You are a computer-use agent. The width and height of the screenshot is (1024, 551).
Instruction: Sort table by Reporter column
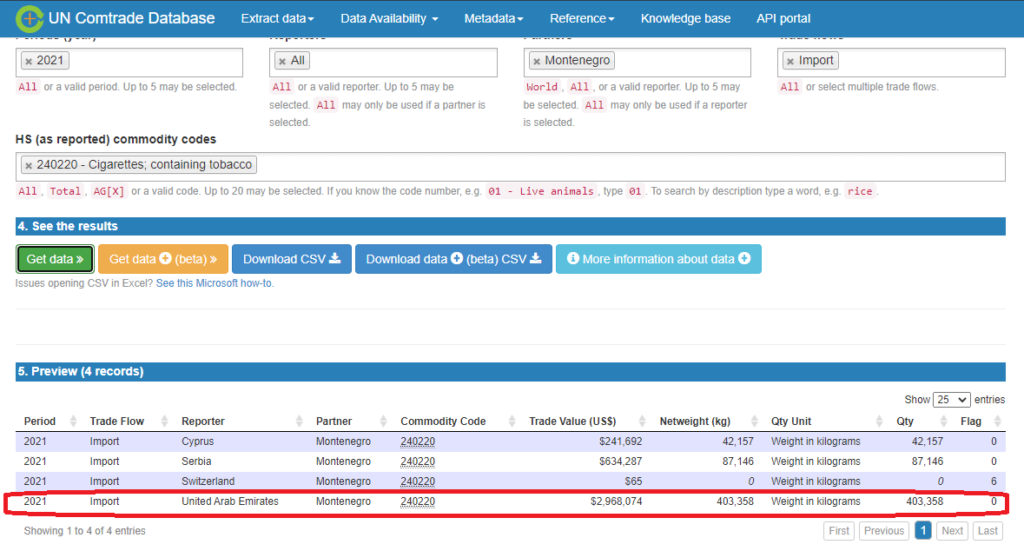tap(242, 421)
